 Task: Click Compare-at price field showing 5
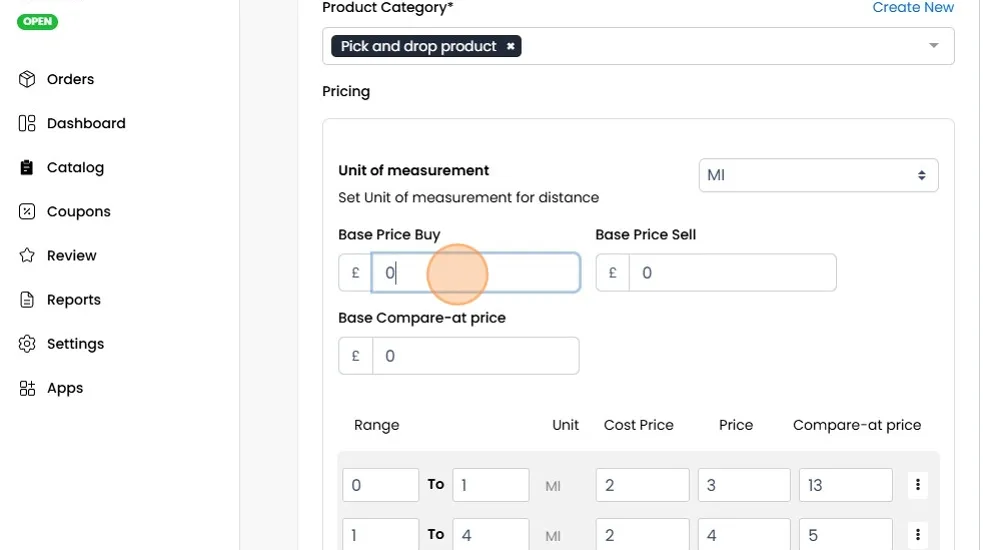846,534
